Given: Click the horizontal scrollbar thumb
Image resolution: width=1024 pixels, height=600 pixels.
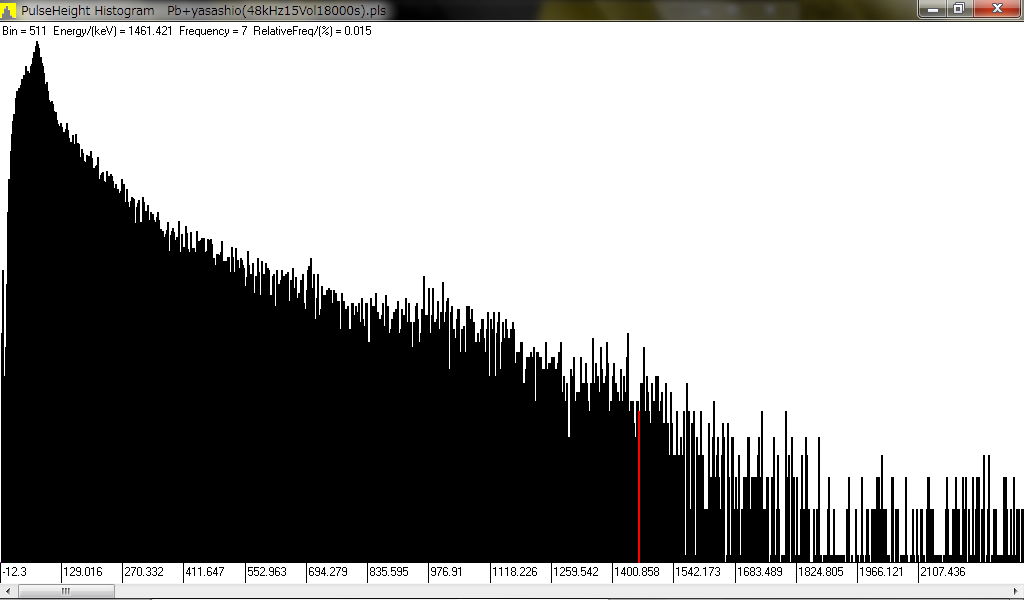Looking at the screenshot, I should 65,591.
